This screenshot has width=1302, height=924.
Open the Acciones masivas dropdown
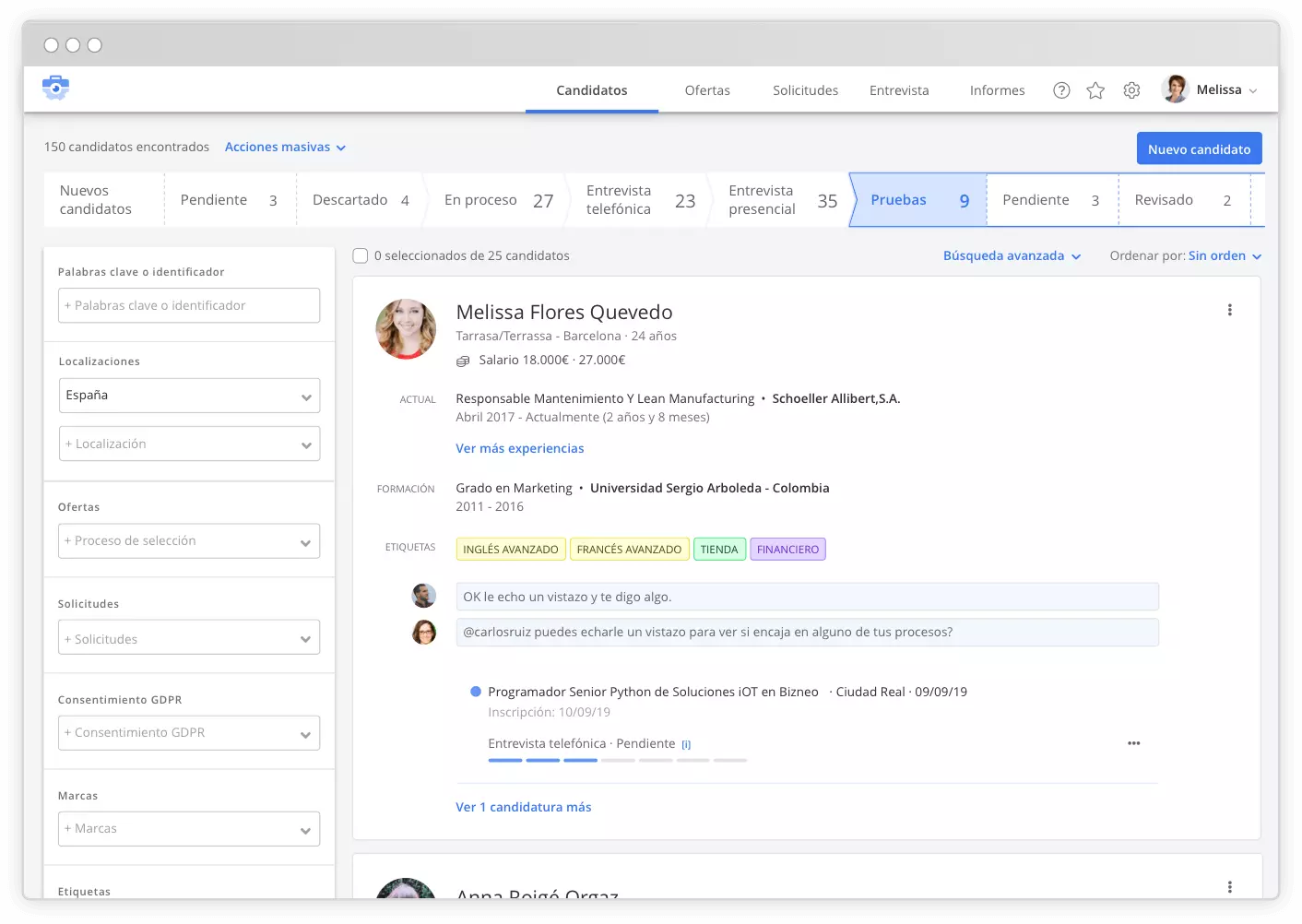point(286,147)
